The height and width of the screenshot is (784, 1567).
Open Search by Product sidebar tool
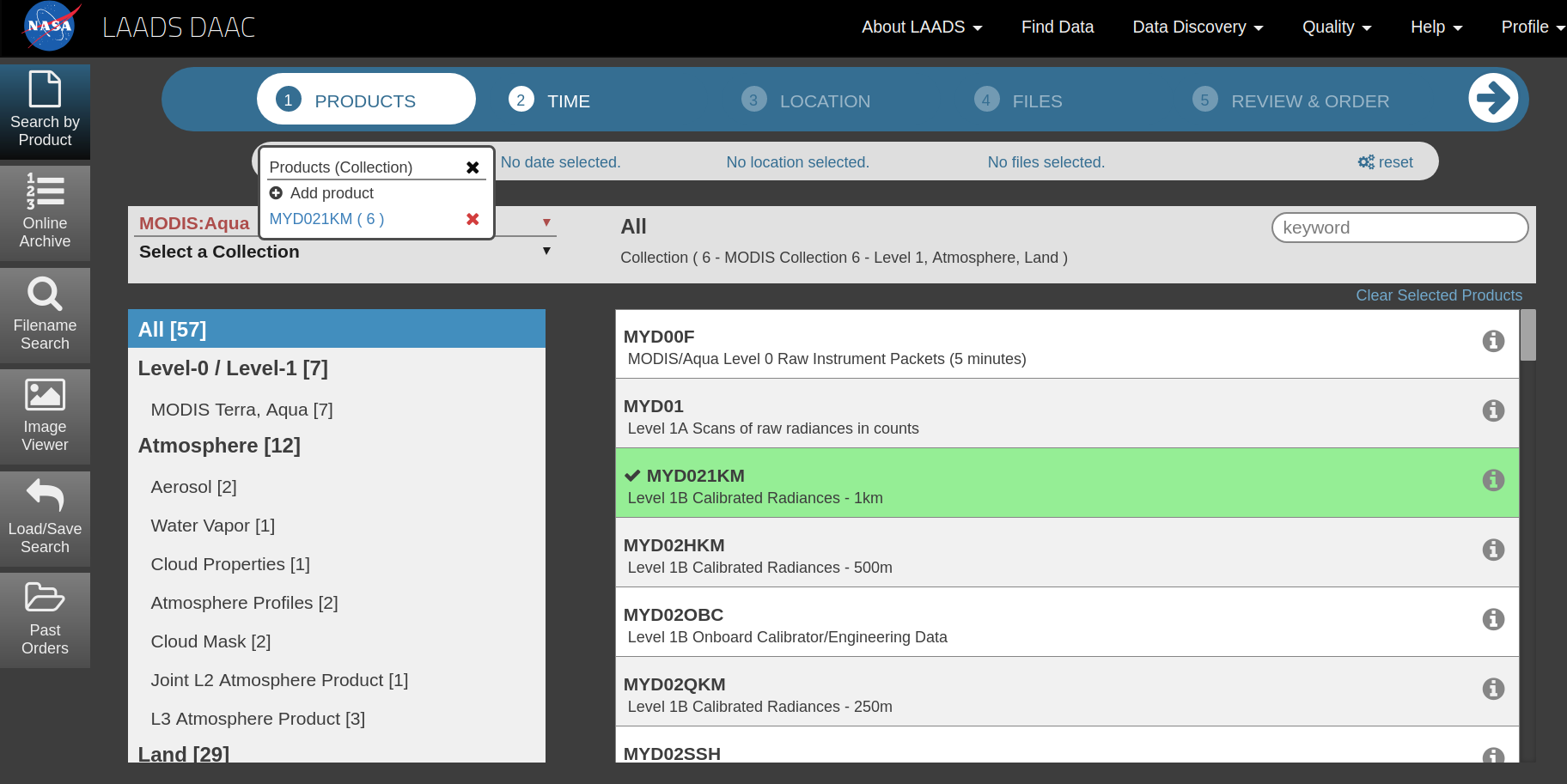45,112
